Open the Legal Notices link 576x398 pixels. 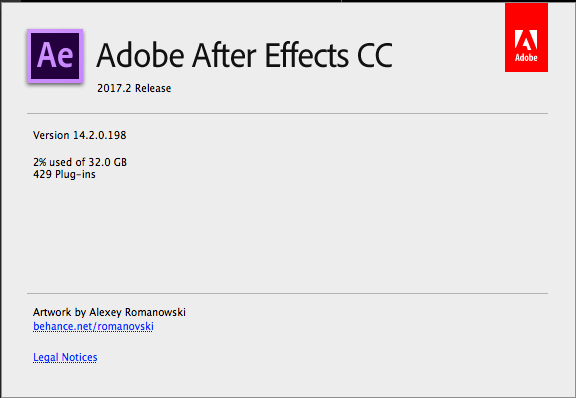[65, 357]
